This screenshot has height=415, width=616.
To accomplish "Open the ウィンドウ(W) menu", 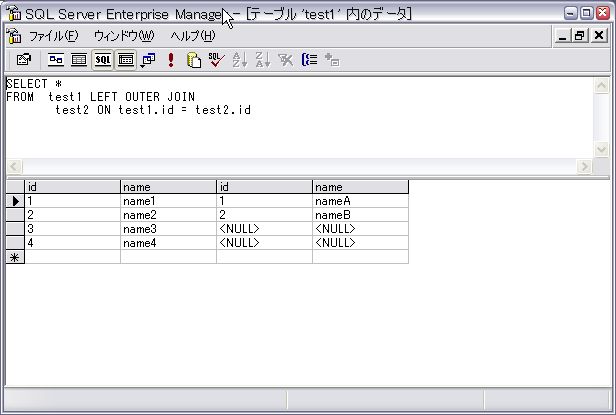I will pos(124,36).
